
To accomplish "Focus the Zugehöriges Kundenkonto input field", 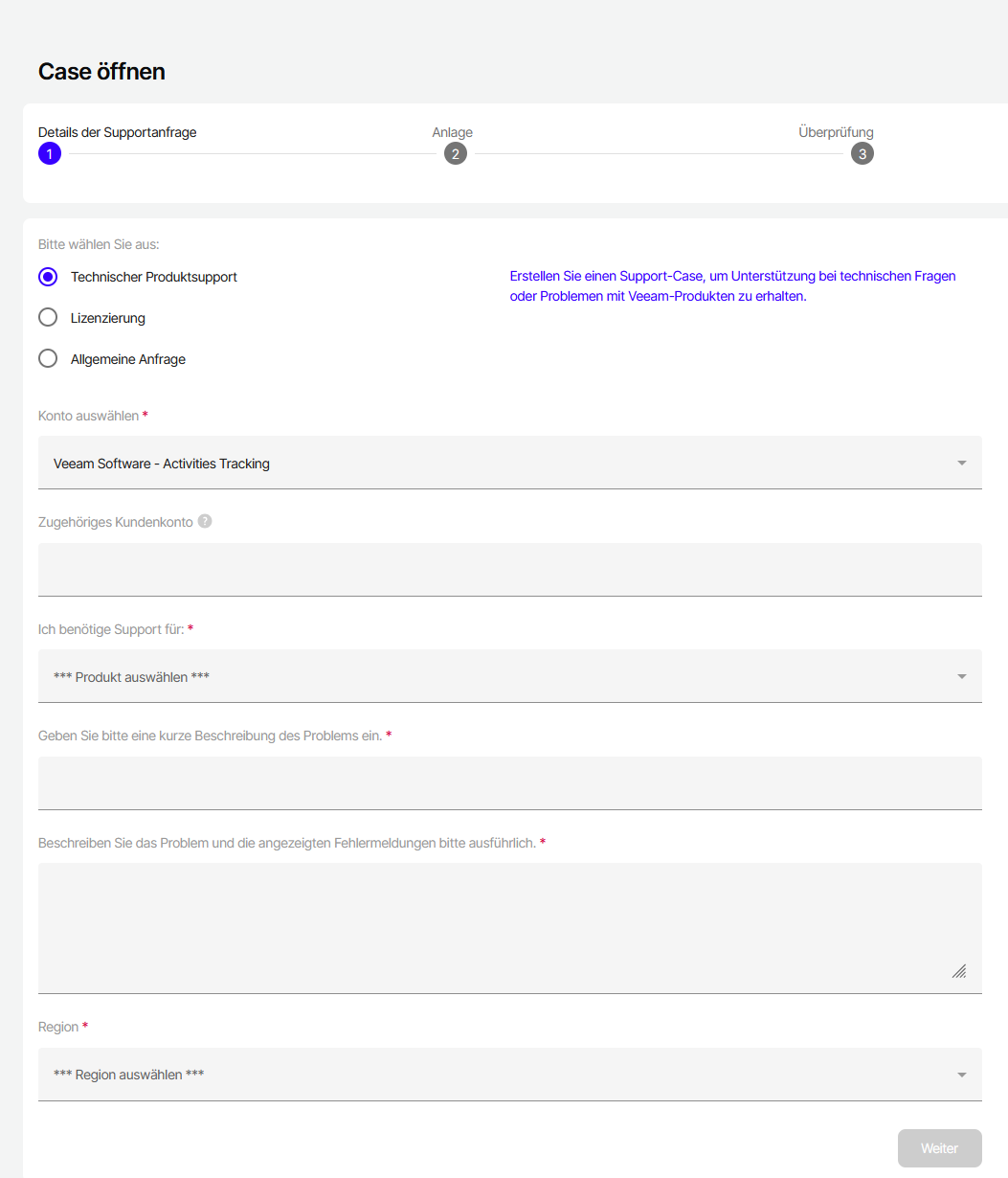I will point(509,570).
